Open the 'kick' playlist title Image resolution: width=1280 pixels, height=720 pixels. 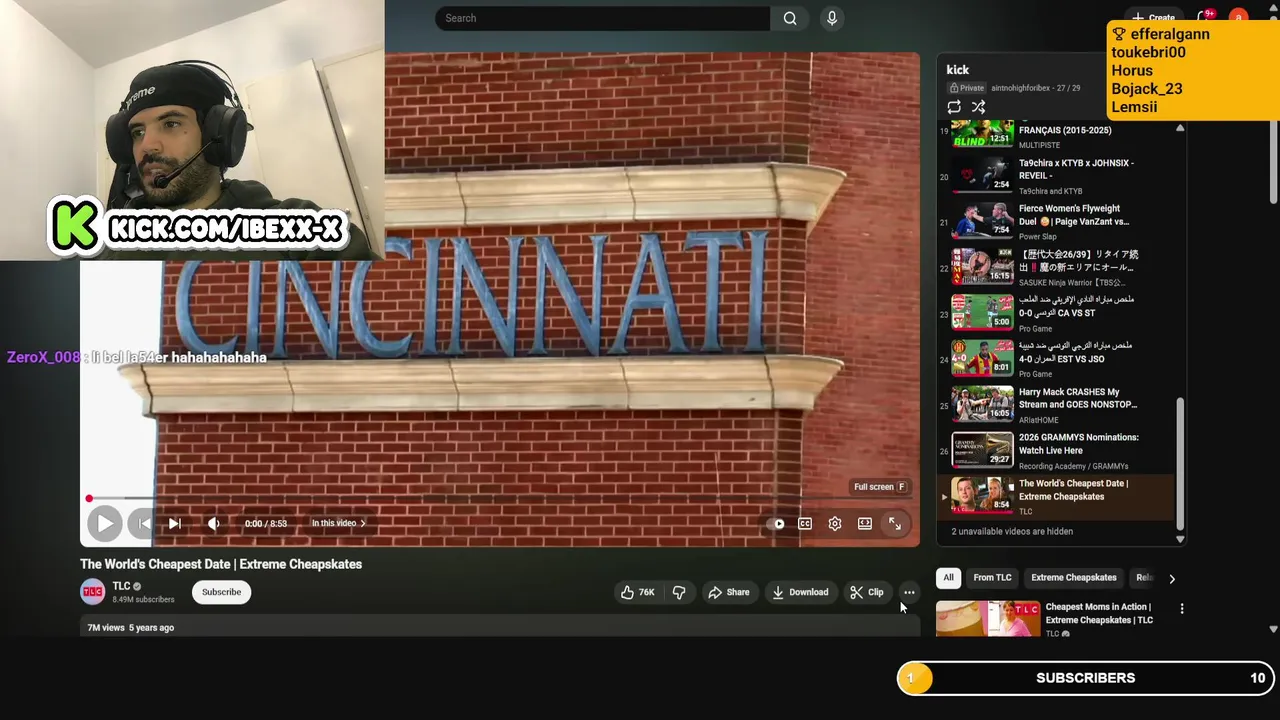coord(958,70)
